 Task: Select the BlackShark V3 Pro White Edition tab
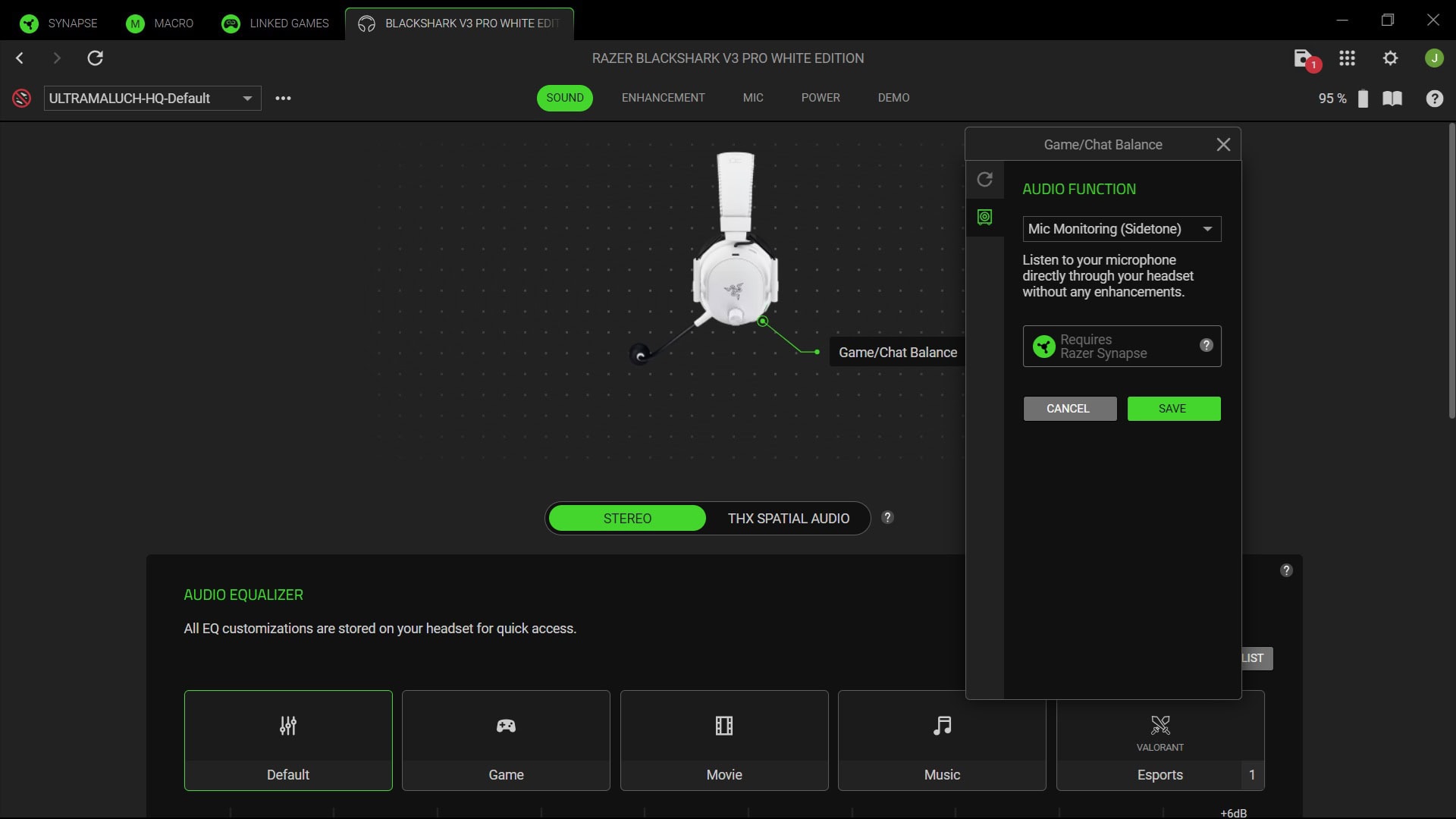[459, 24]
